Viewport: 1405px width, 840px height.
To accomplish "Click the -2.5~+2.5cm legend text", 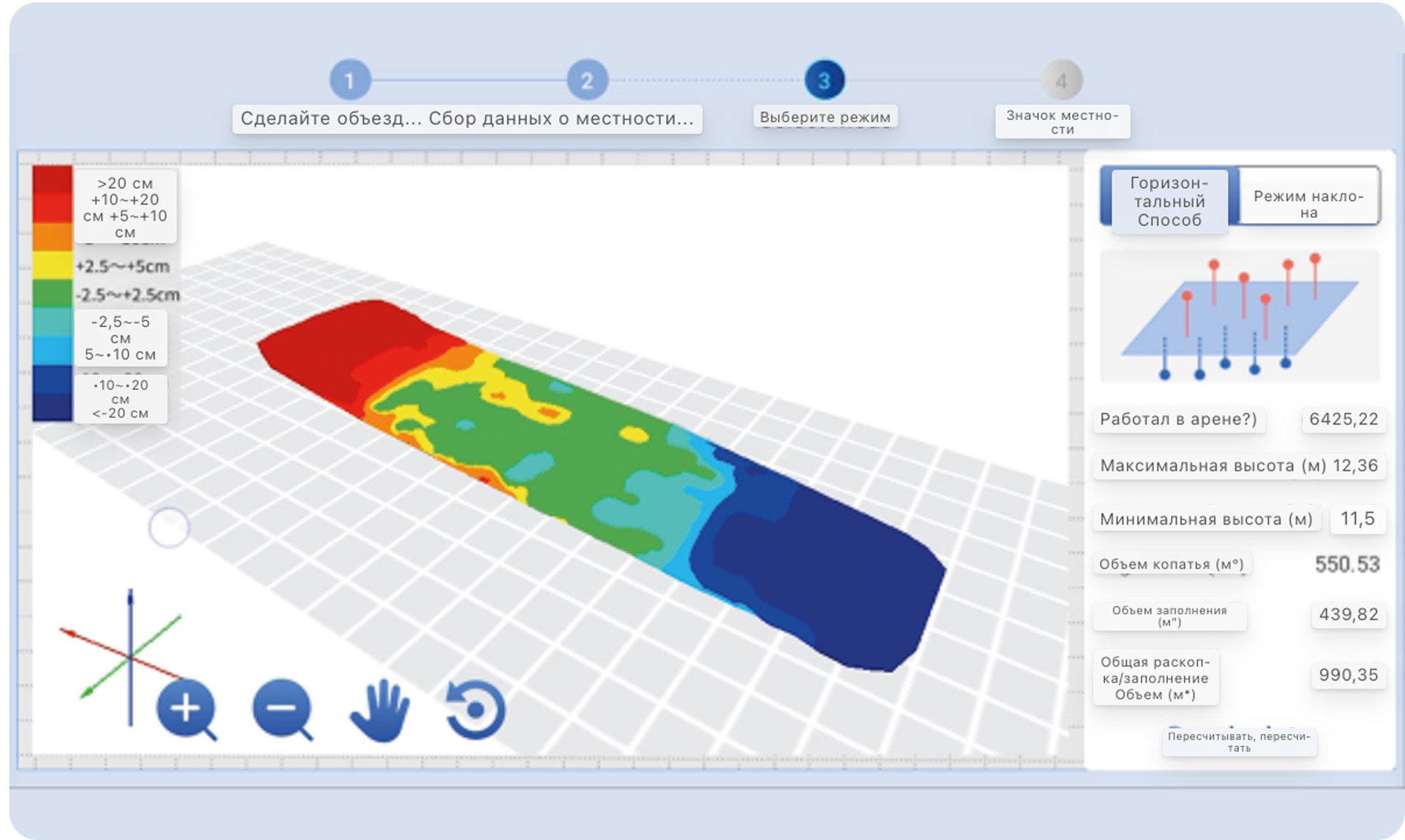I will click(128, 294).
